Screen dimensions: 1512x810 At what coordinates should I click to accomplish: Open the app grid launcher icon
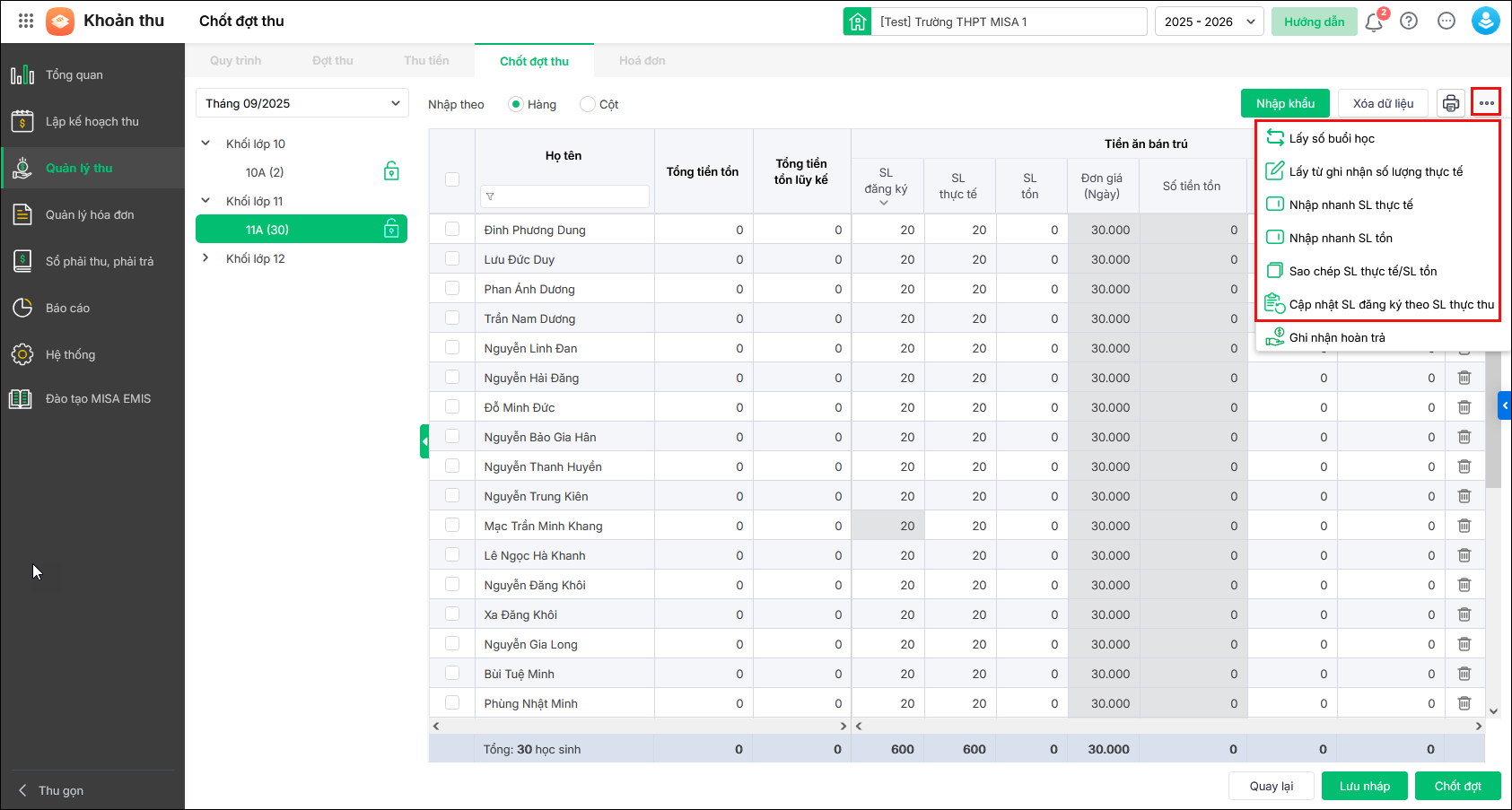[x=26, y=21]
